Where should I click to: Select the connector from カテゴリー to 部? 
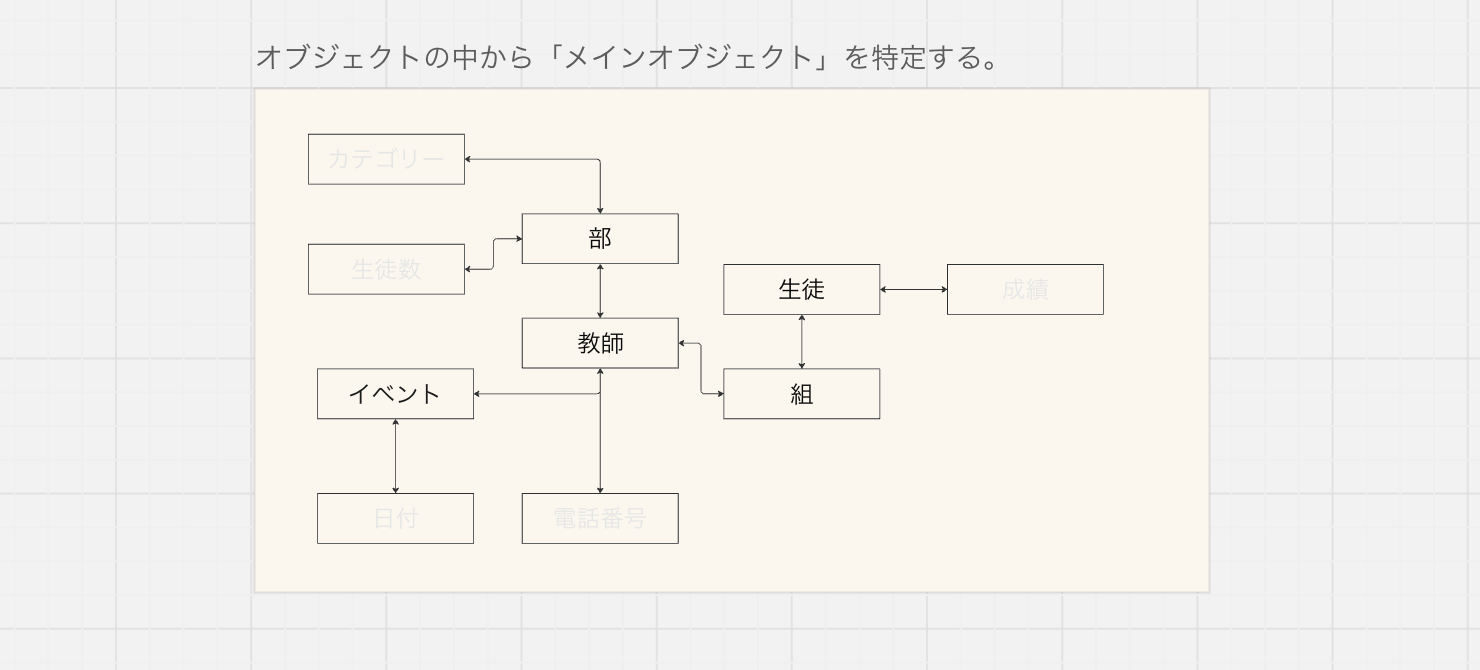coord(540,159)
